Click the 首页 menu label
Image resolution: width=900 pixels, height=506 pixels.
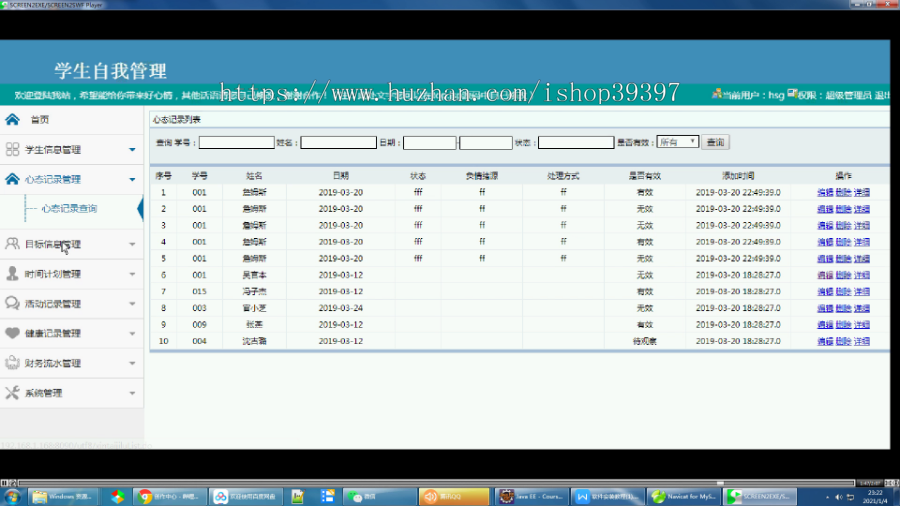(x=40, y=119)
